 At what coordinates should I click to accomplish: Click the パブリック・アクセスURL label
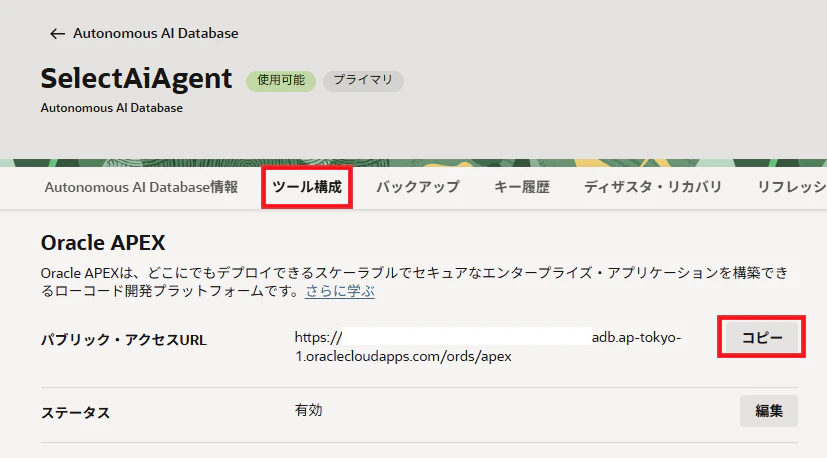click(124, 340)
